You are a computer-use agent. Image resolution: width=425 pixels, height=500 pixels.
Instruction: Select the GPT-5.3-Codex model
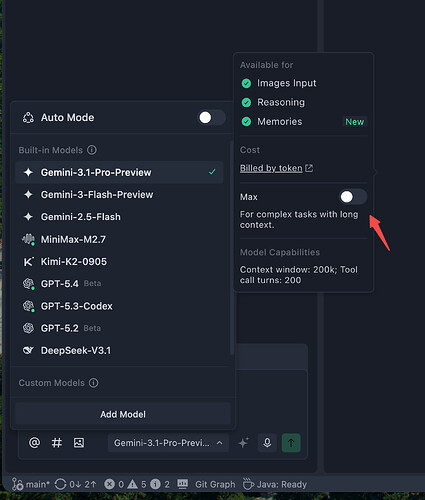point(119,306)
